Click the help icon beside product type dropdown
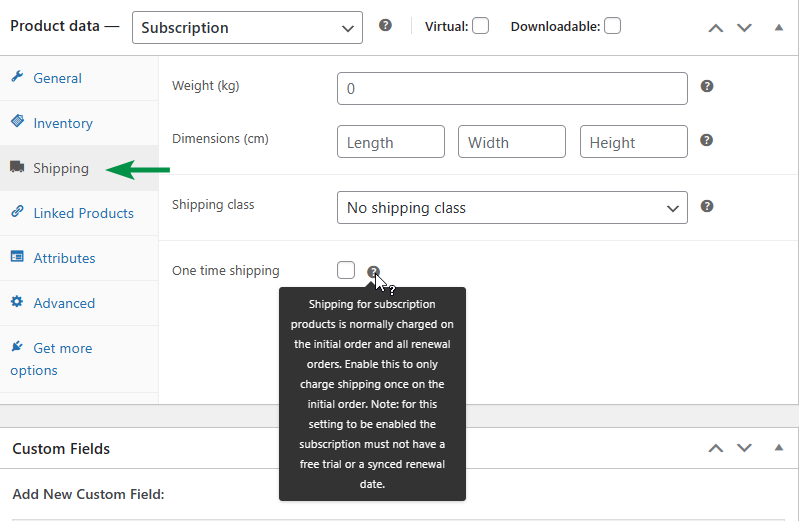The width and height of the screenshot is (799, 521). click(385, 26)
